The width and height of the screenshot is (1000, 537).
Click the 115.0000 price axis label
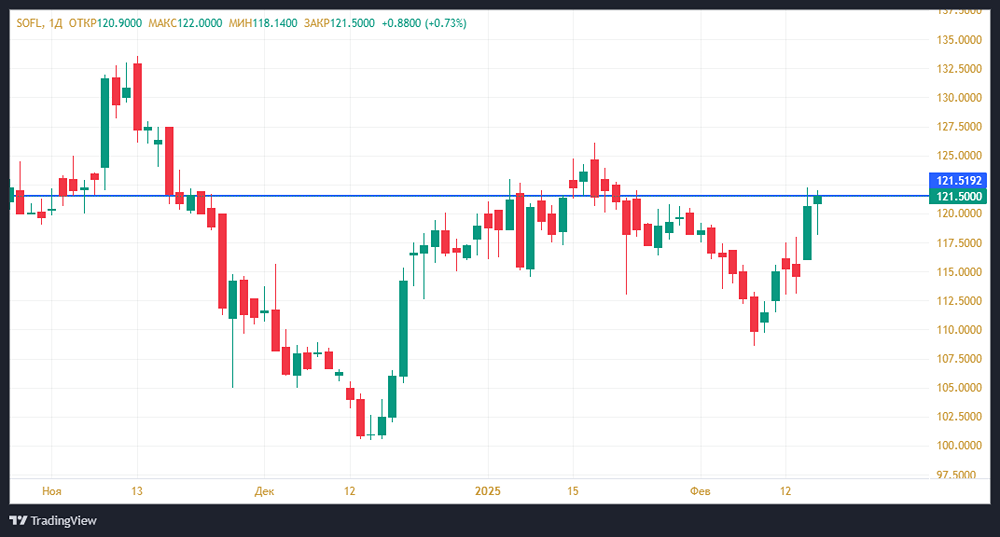tap(959, 272)
